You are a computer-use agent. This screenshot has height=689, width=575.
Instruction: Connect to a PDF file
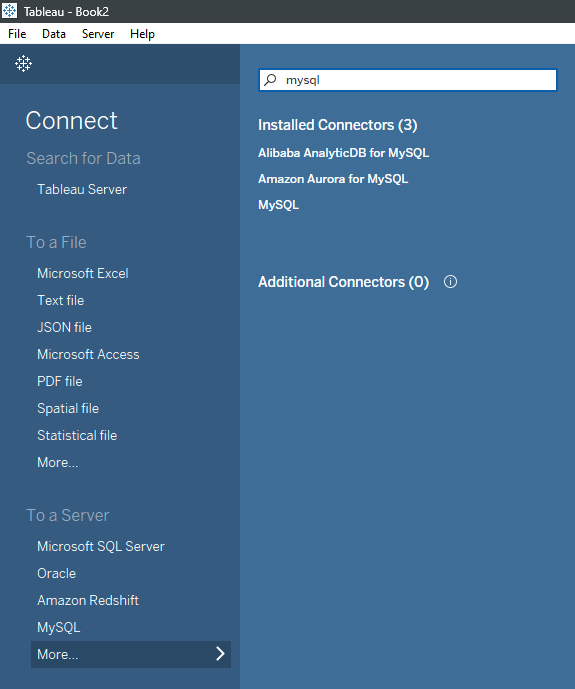(x=60, y=381)
